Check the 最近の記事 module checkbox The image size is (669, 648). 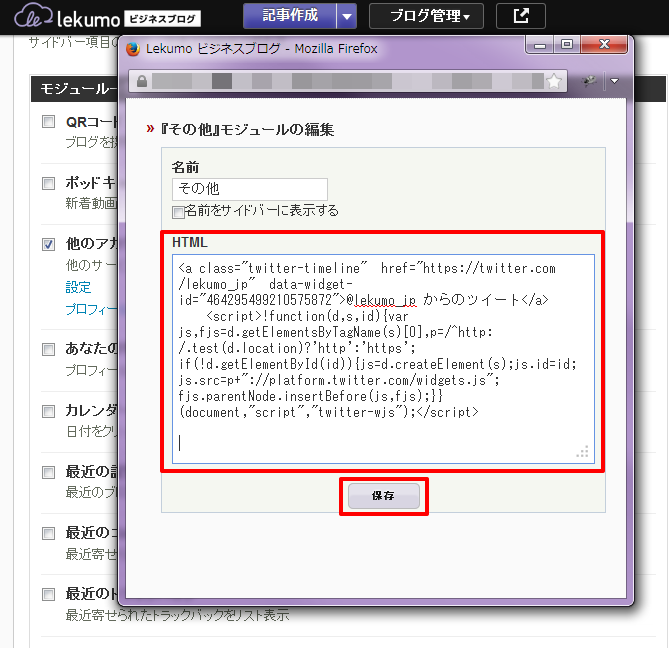click(x=48, y=472)
